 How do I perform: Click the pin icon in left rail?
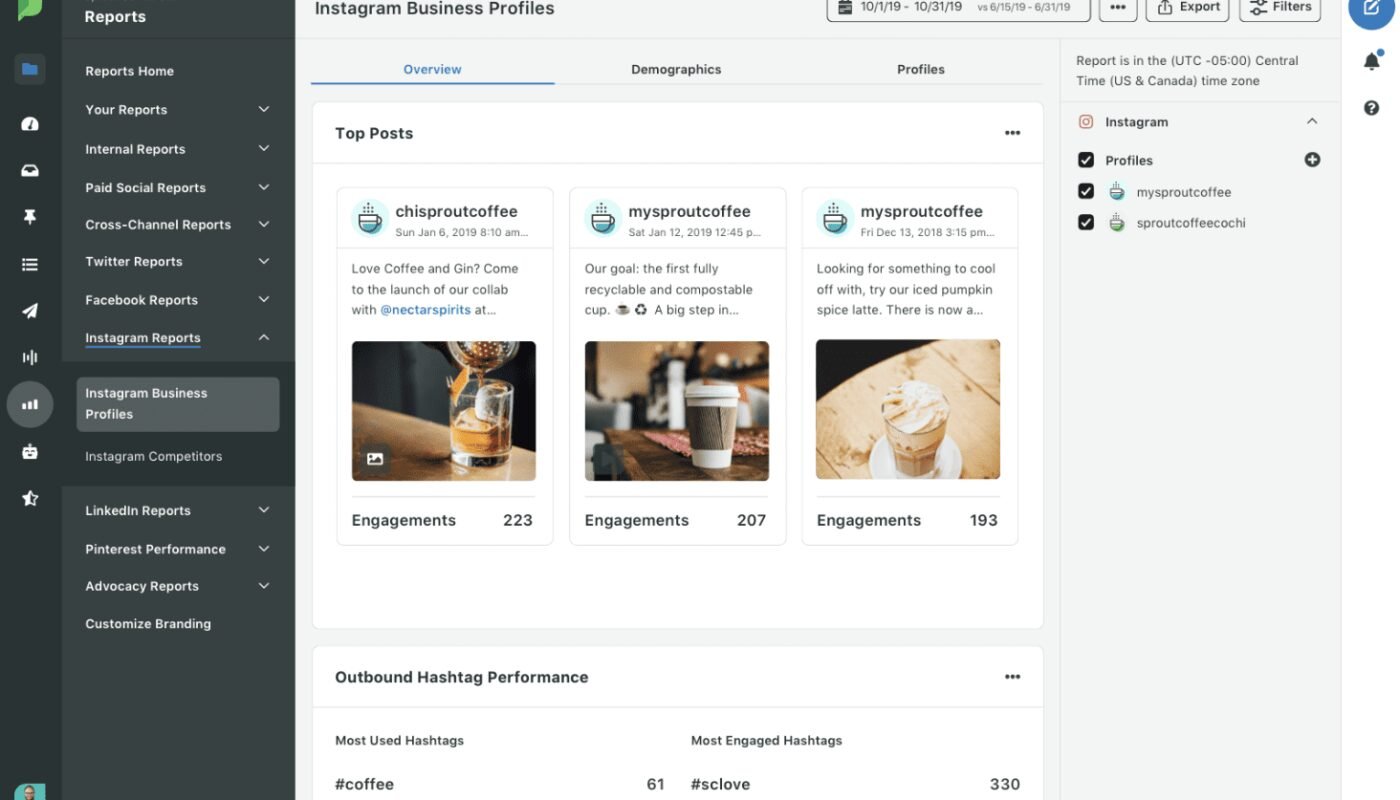coord(30,217)
